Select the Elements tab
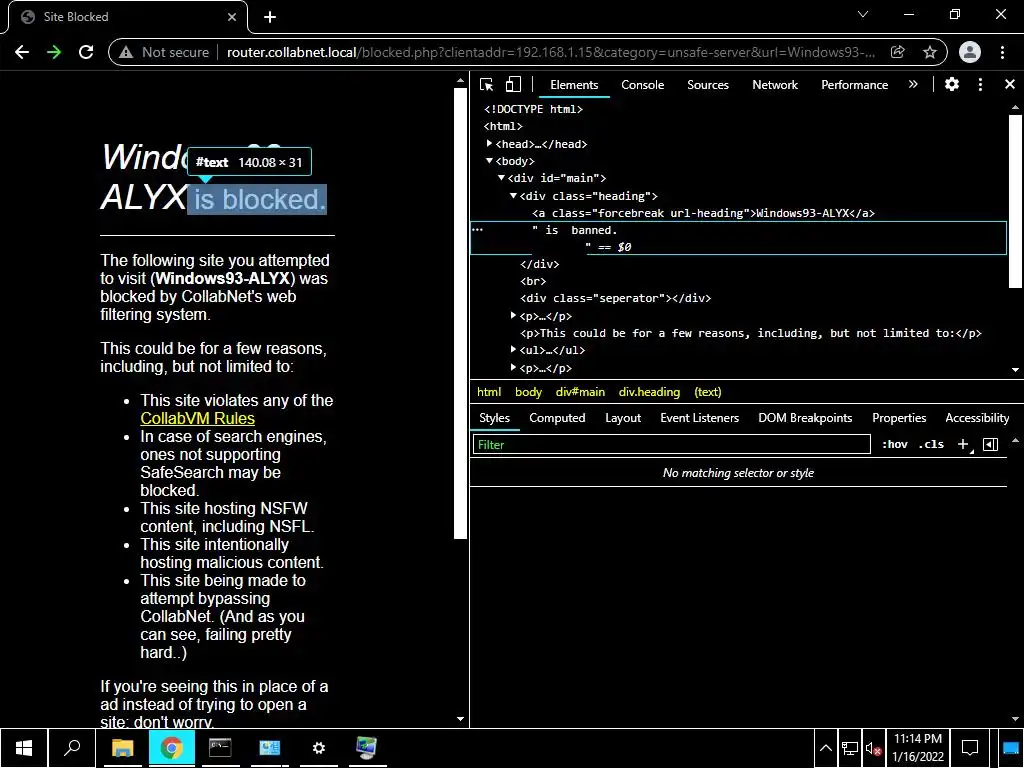 click(574, 85)
